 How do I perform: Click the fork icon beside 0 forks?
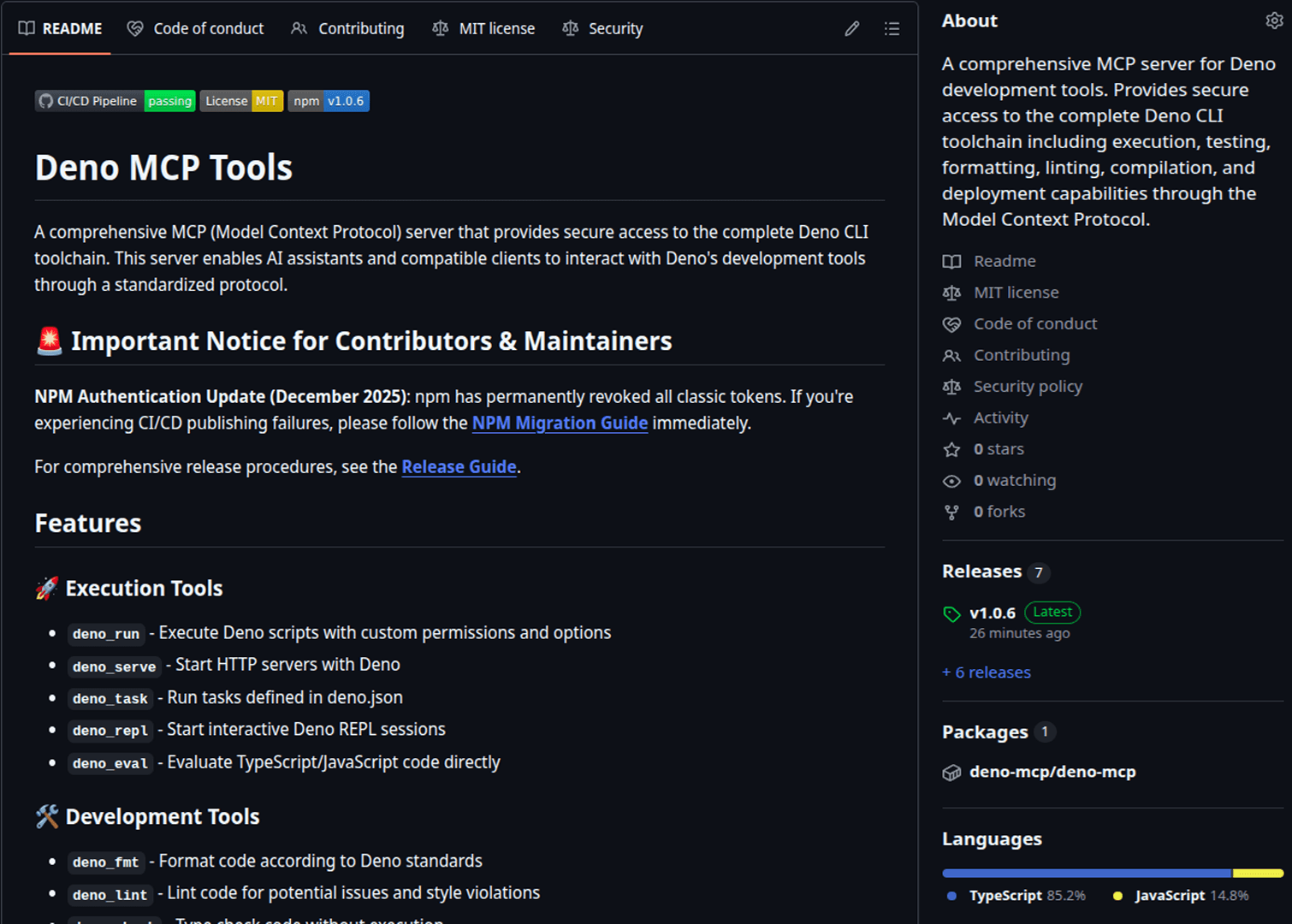pyautogui.click(x=951, y=512)
